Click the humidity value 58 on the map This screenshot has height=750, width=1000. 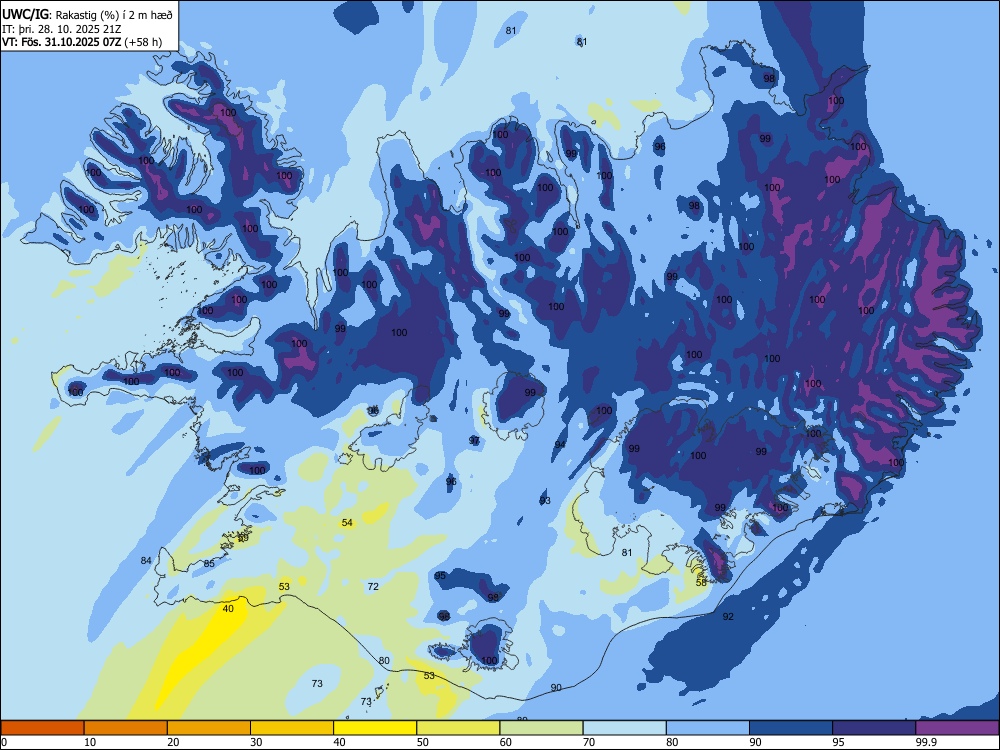tap(701, 582)
